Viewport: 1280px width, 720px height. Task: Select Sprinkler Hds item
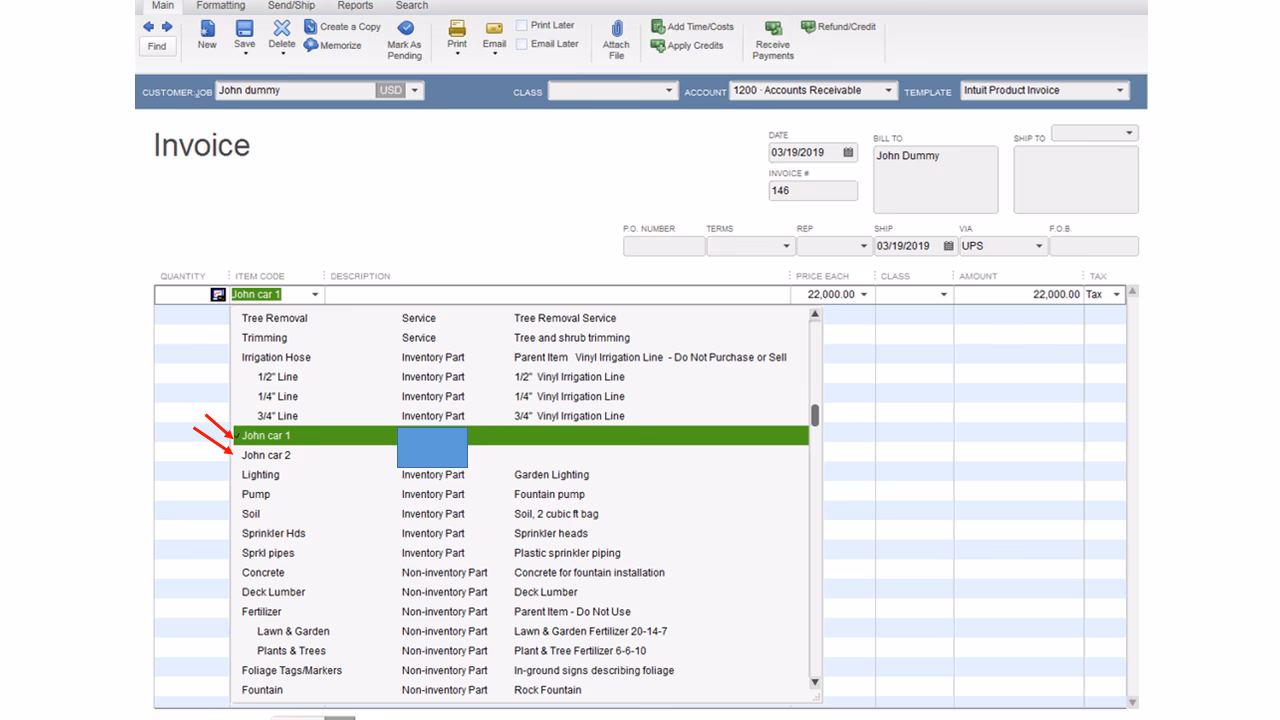point(520,533)
